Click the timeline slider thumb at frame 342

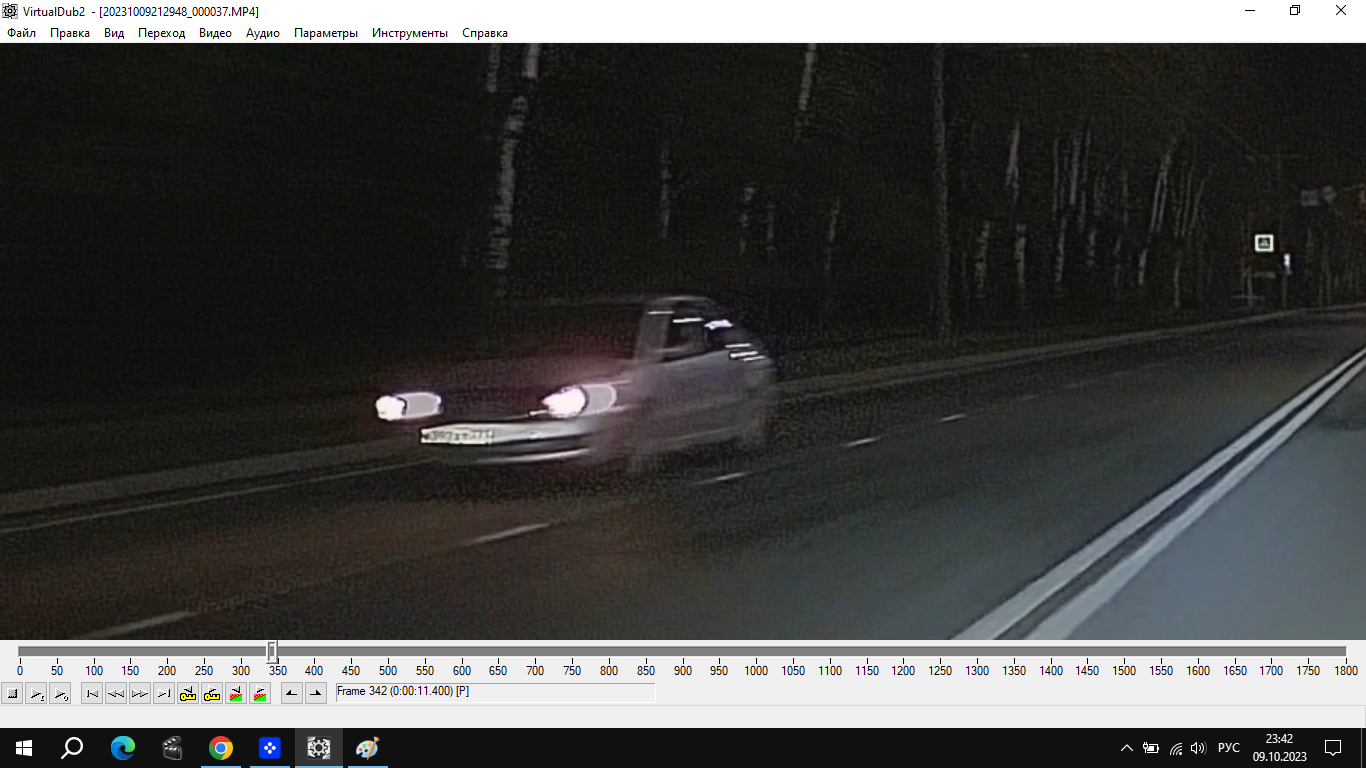(272, 652)
